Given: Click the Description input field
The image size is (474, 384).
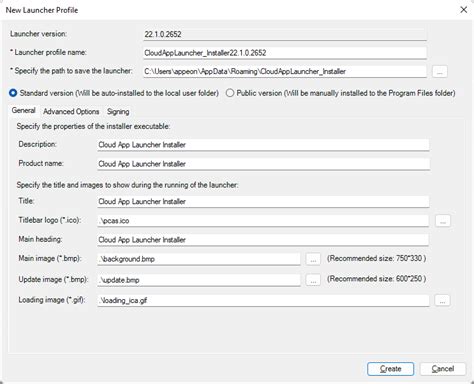Looking at the screenshot, I should 263,145.
